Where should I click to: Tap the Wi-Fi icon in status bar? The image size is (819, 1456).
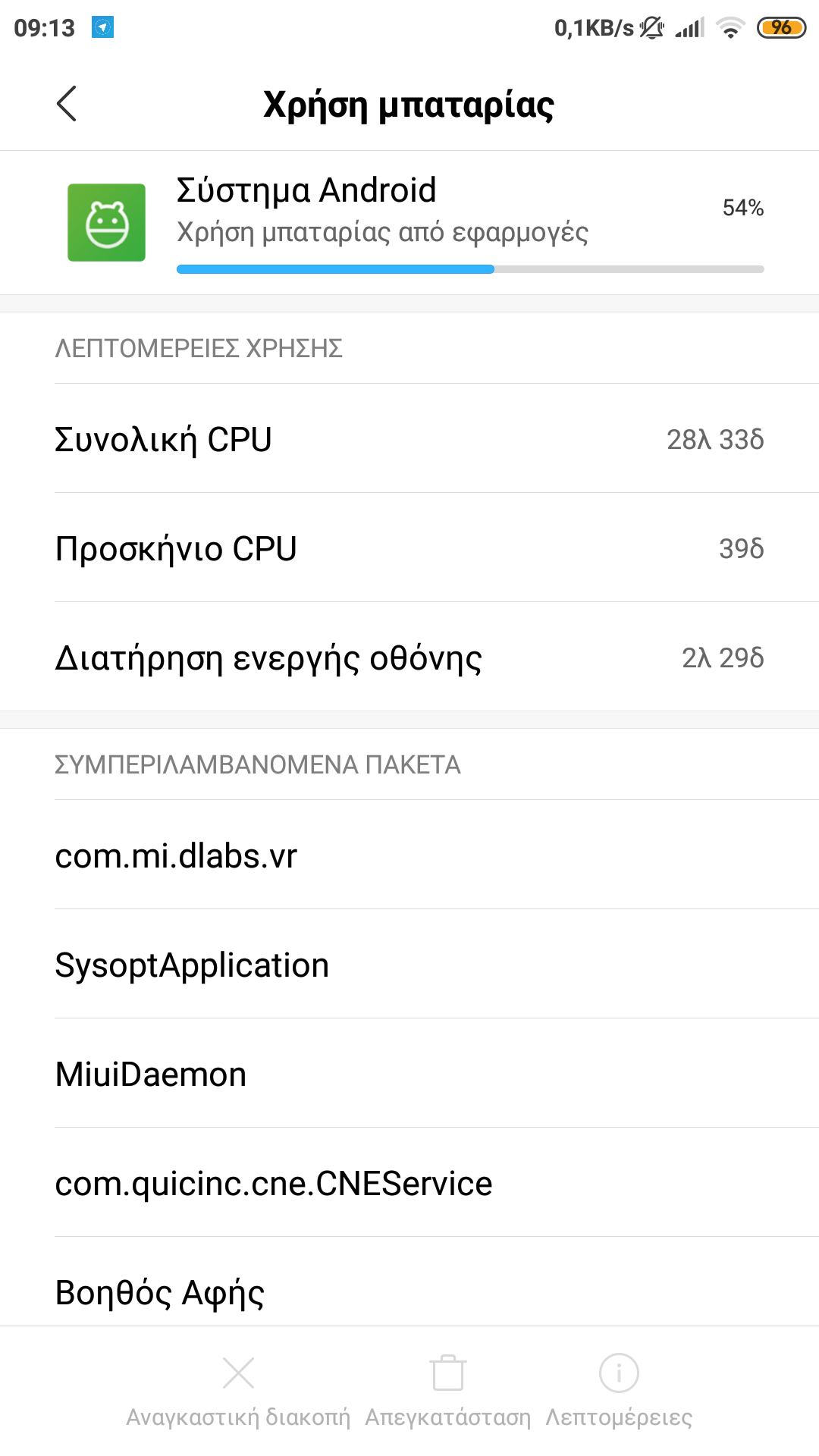click(x=730, y=29)
